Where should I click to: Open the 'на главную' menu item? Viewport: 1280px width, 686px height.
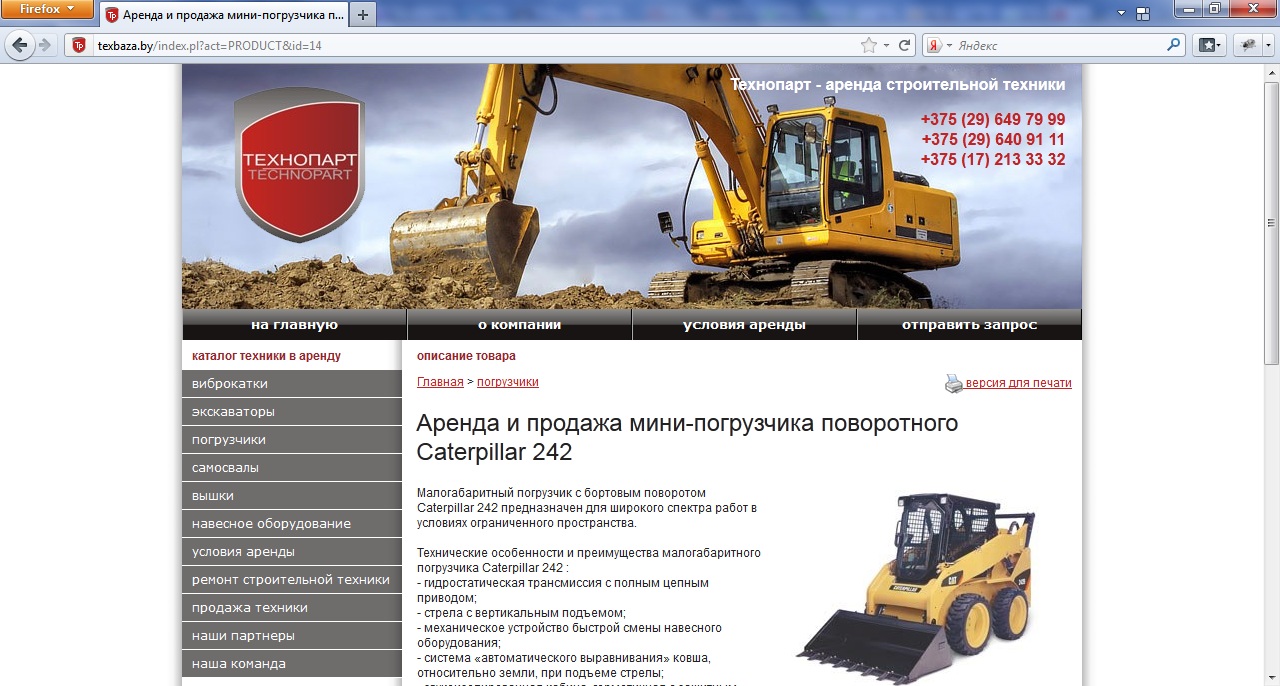pyautogui.click(x=294, y=325)
